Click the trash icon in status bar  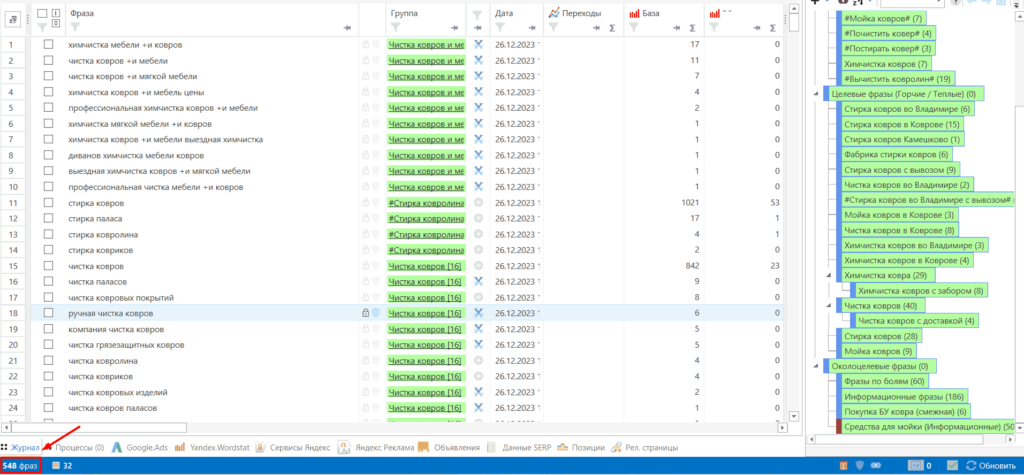(843, 465)
